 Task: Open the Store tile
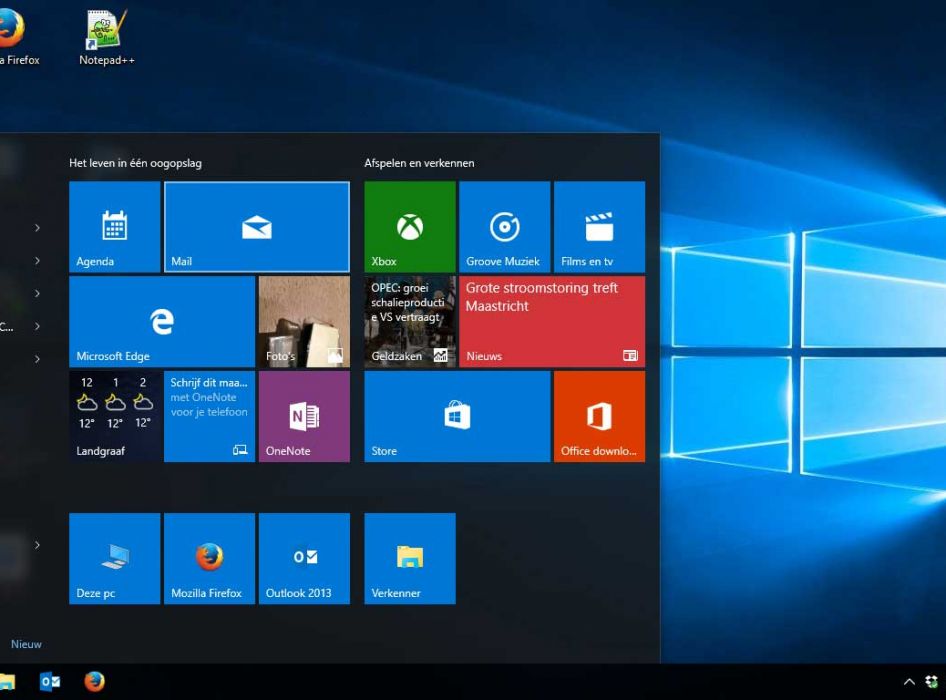point(457,416)
